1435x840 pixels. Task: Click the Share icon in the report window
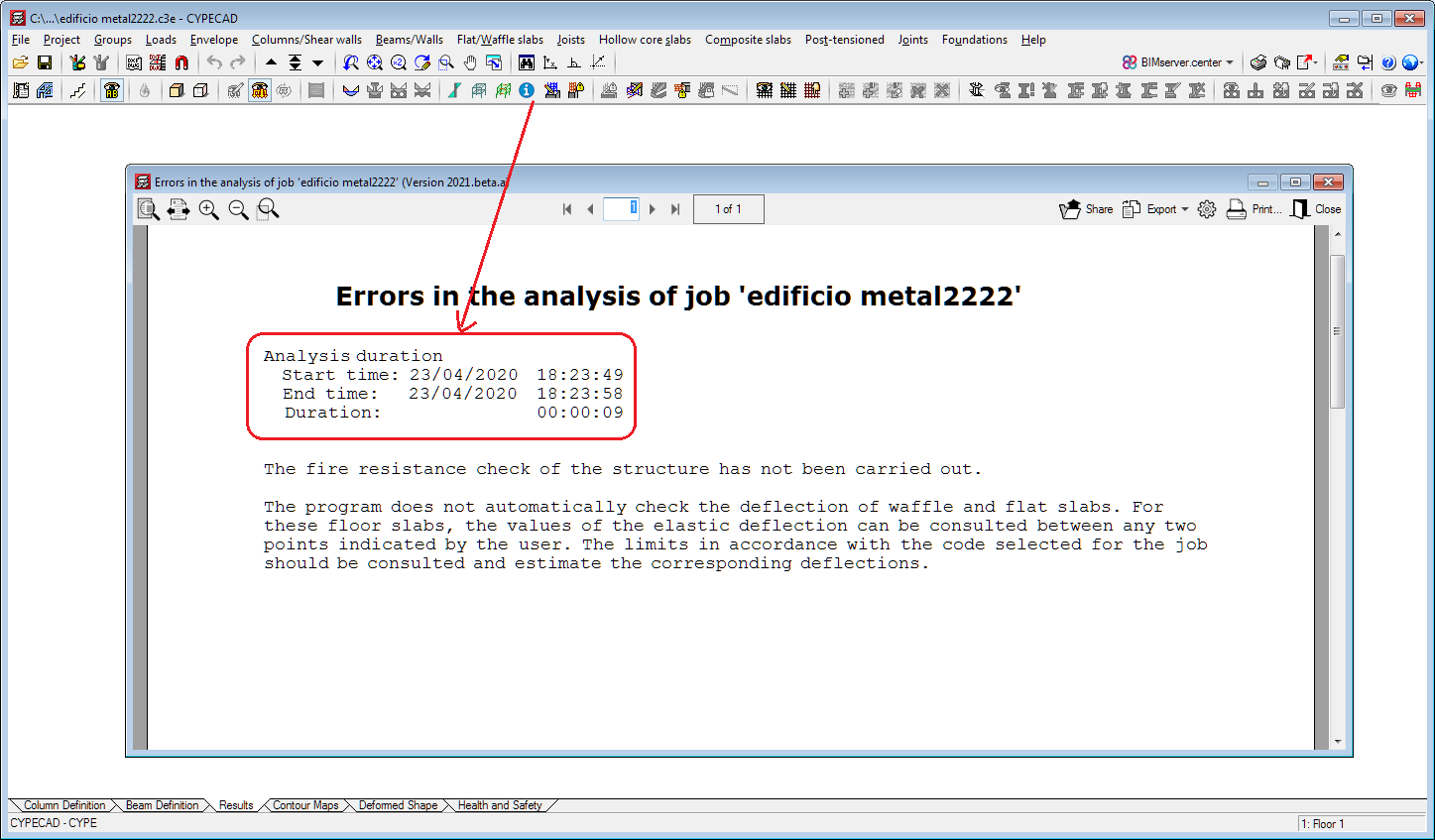pyautogui.click(x=1086, y=209)
